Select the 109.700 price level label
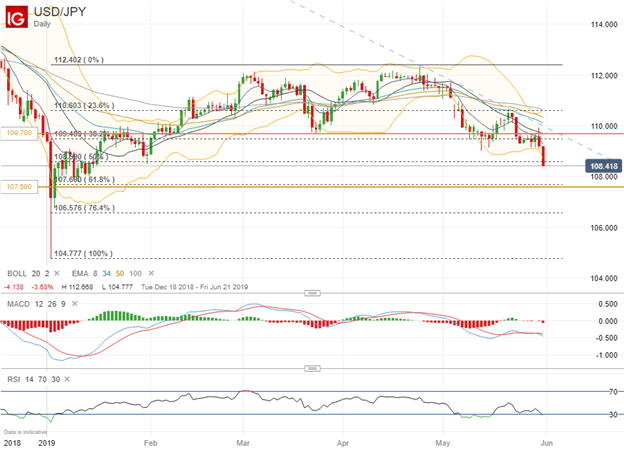 19,133
